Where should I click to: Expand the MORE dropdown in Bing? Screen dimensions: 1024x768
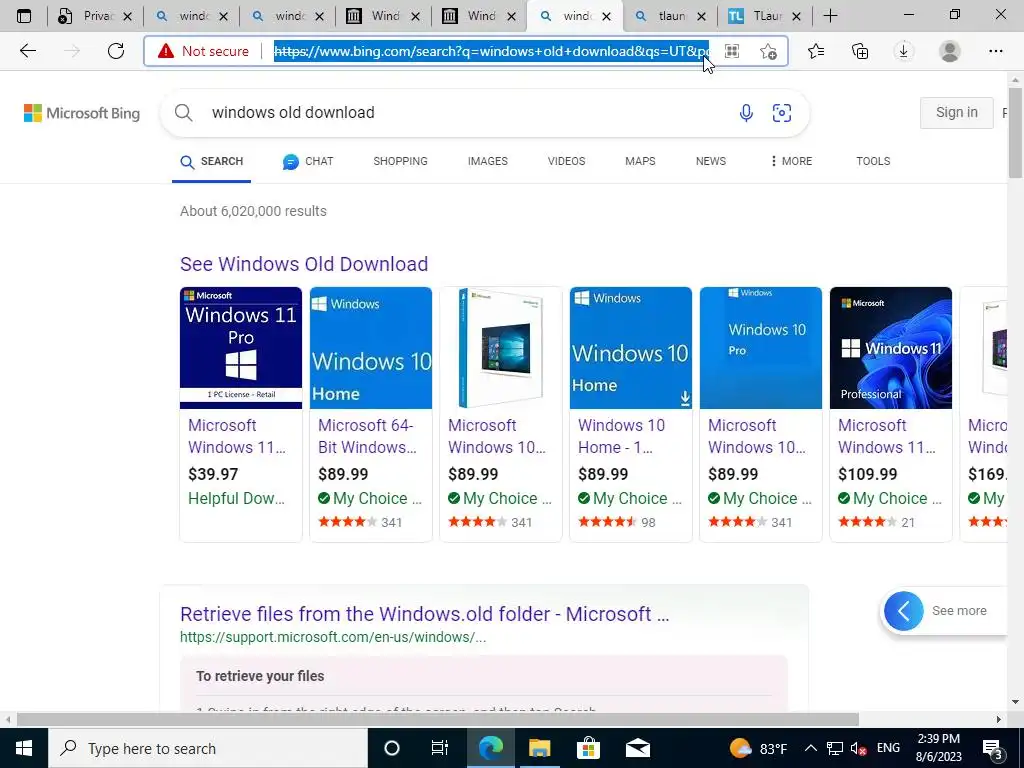pyautogui.click(x=791, y=161)
